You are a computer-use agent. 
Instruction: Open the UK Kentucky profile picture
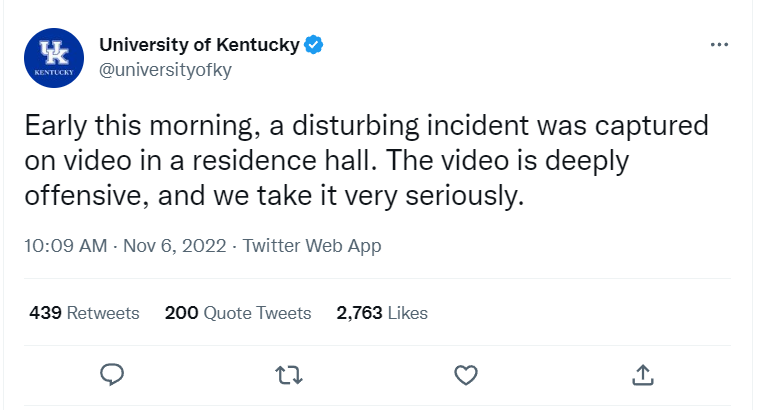54,59
